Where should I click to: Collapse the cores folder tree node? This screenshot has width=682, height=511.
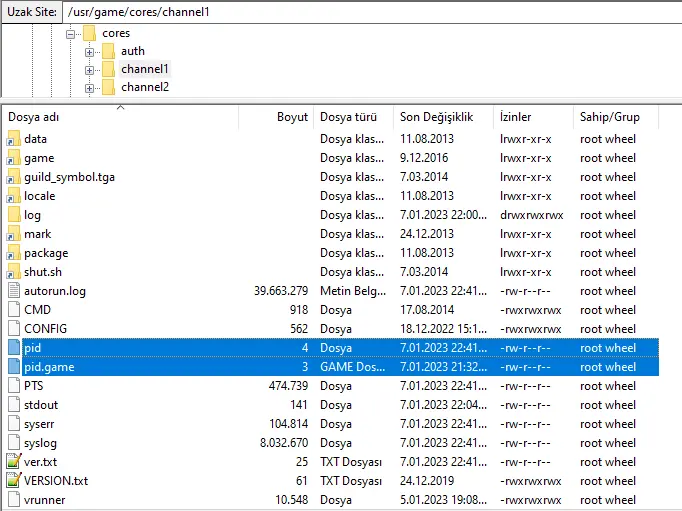tap(71, 33)
